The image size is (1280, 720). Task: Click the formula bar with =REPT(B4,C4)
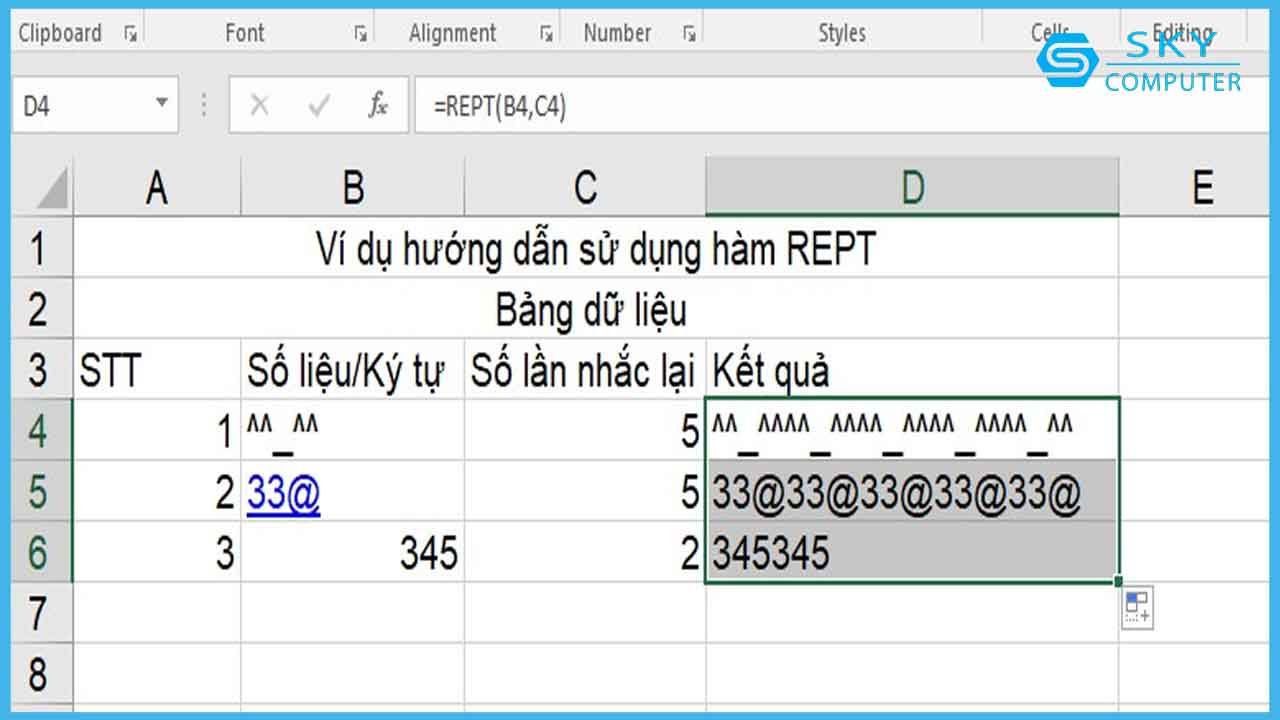(840, 105)
